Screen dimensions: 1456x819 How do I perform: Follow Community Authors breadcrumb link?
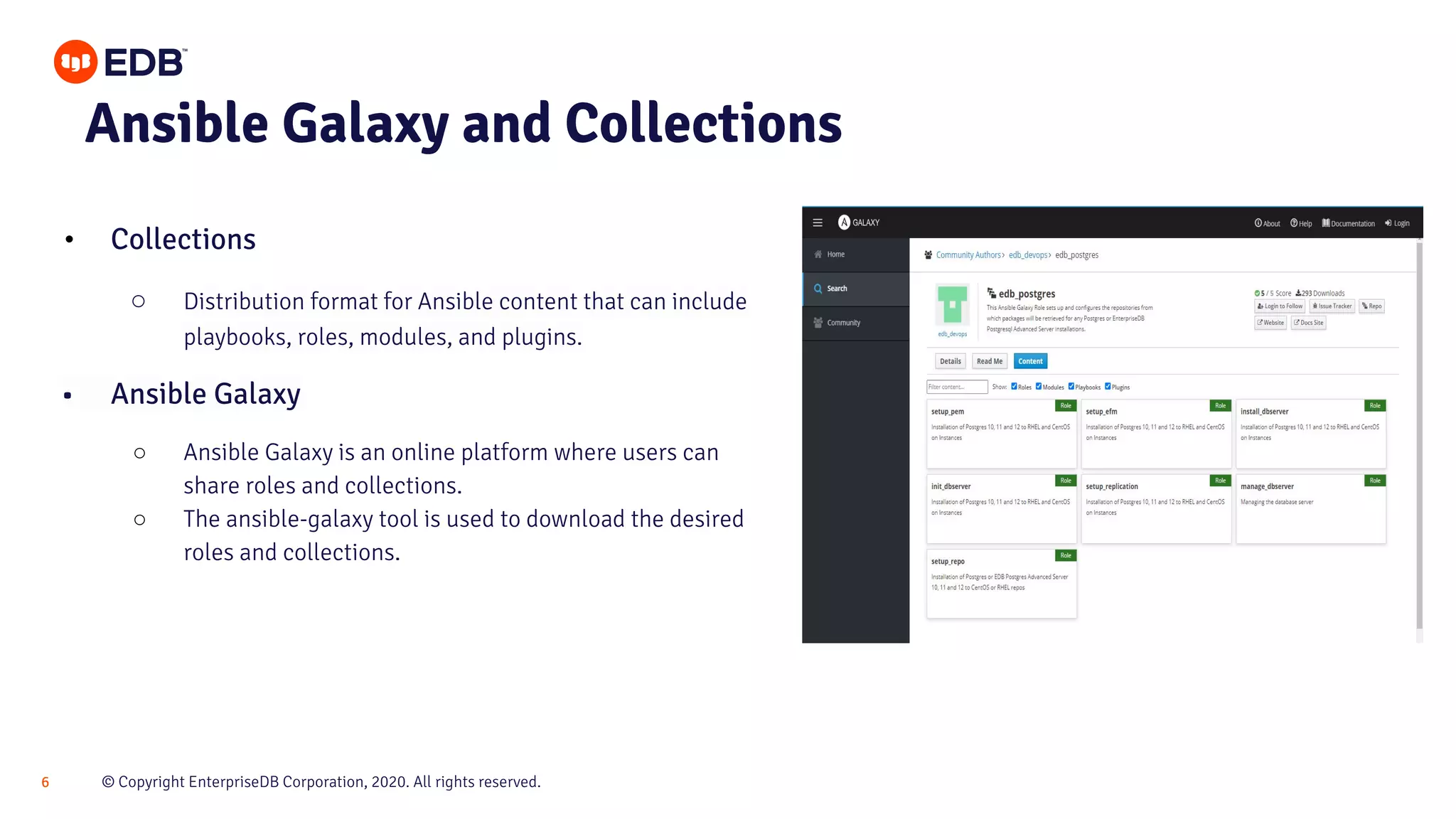pos(968,255)
